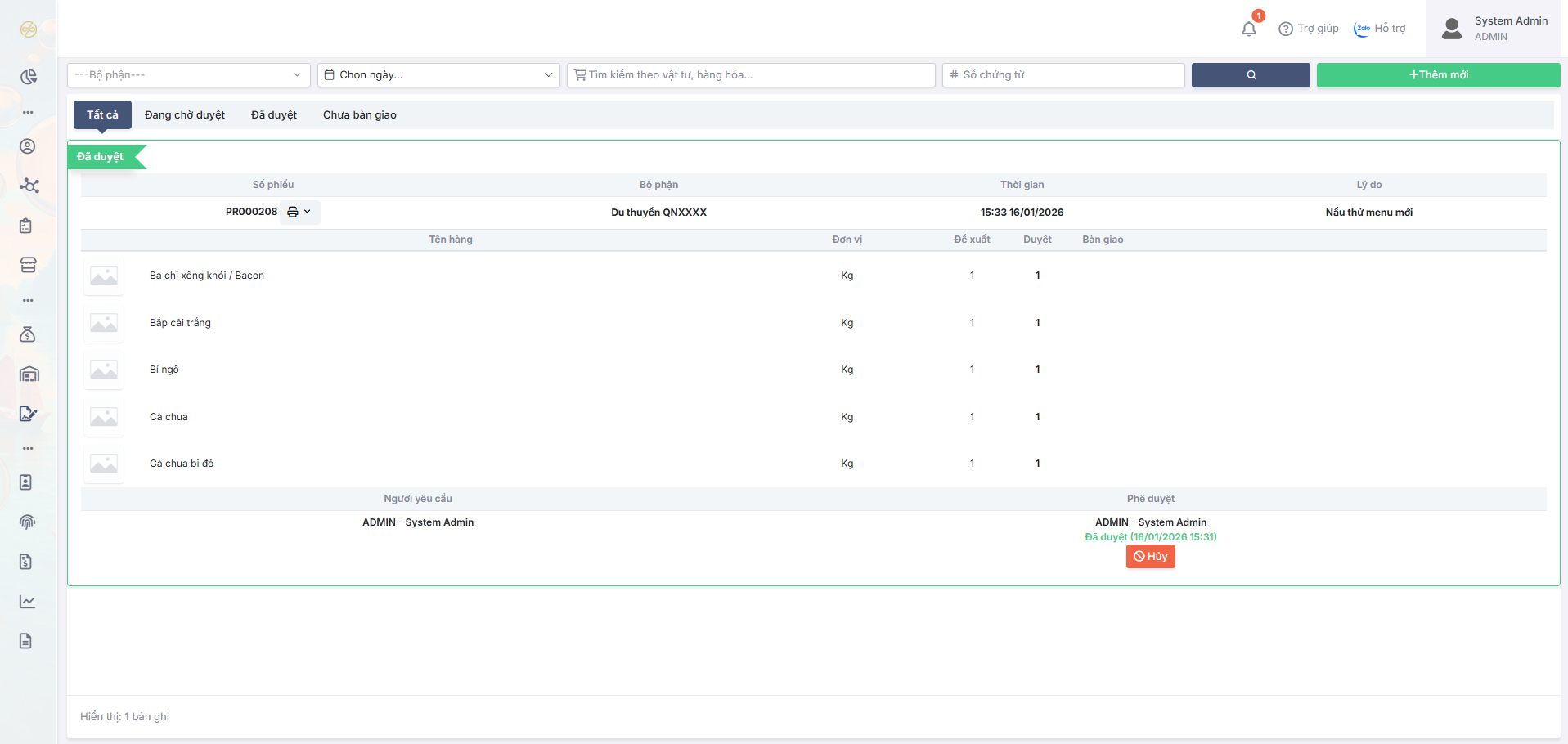Expand print options dropdown beside PR000208
The image size is (1568, 744).
(x=299, y=212)
